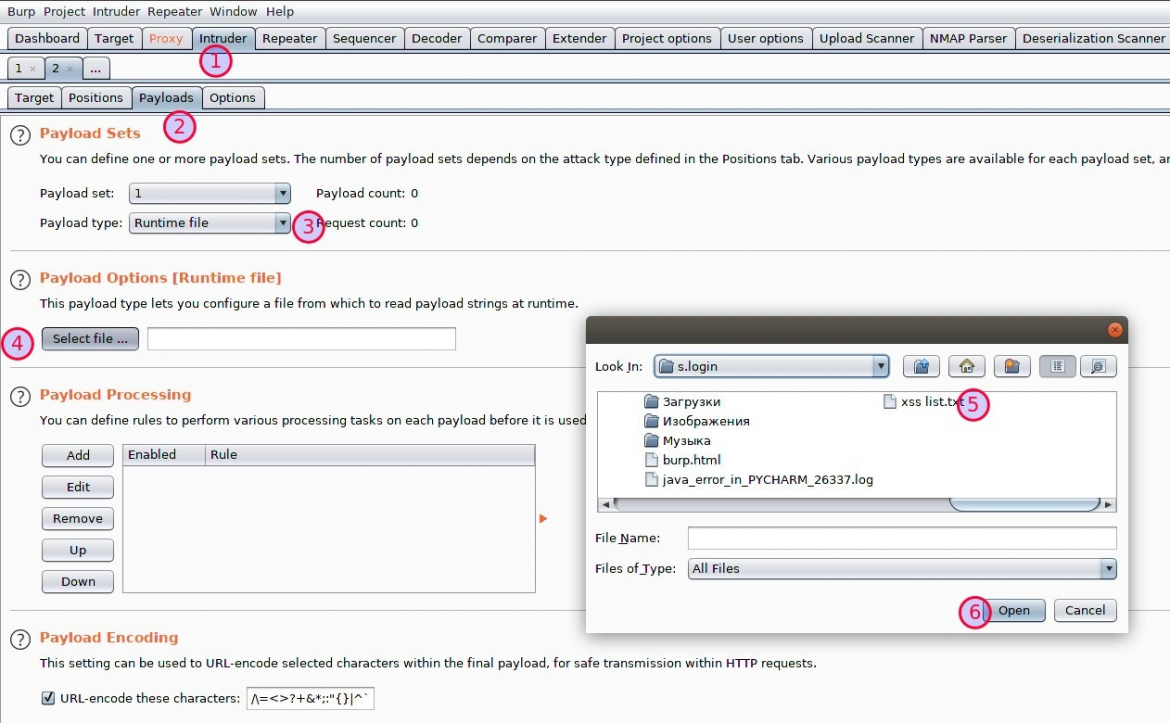This screenshot has height=723, width=1170.
Task: Switch to the Extender tab
Action: [579, 38]
